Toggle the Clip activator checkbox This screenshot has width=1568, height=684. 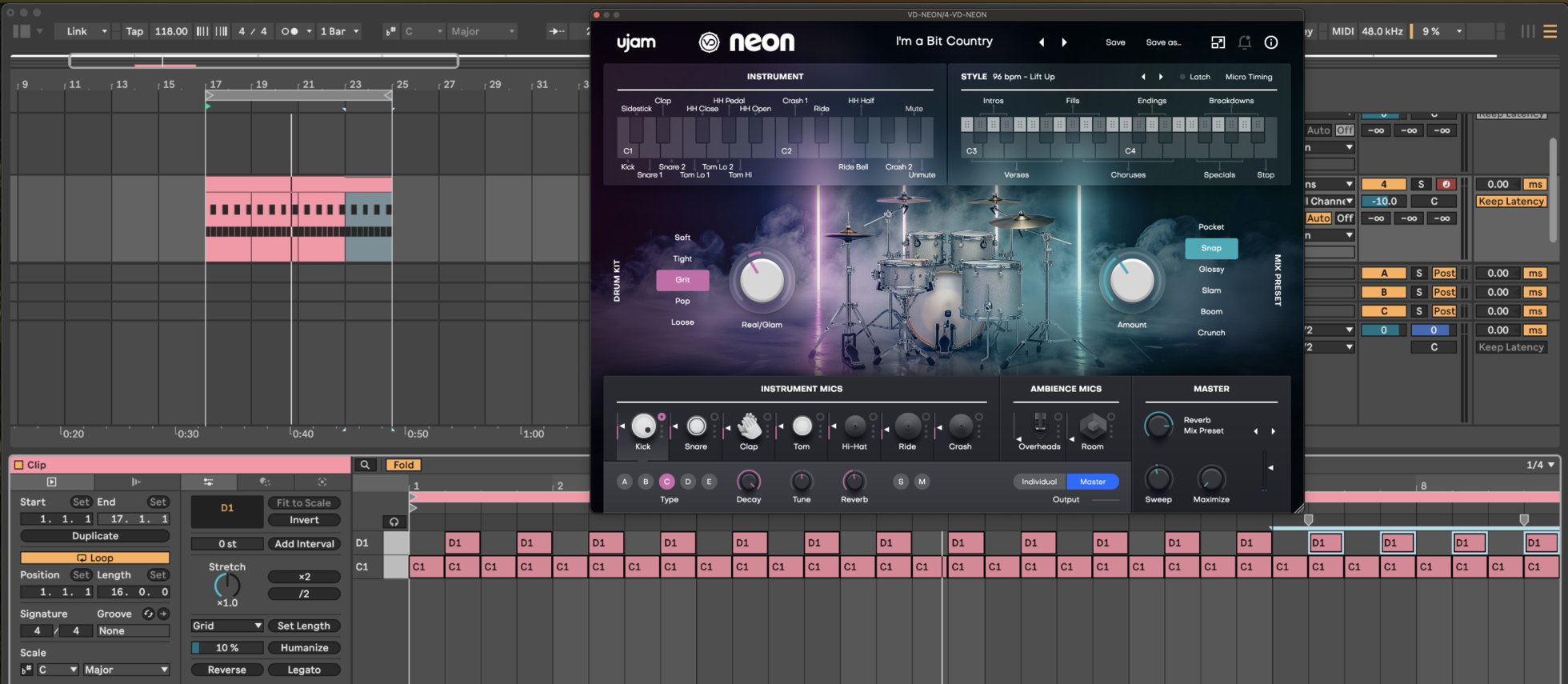pos(18,465)
